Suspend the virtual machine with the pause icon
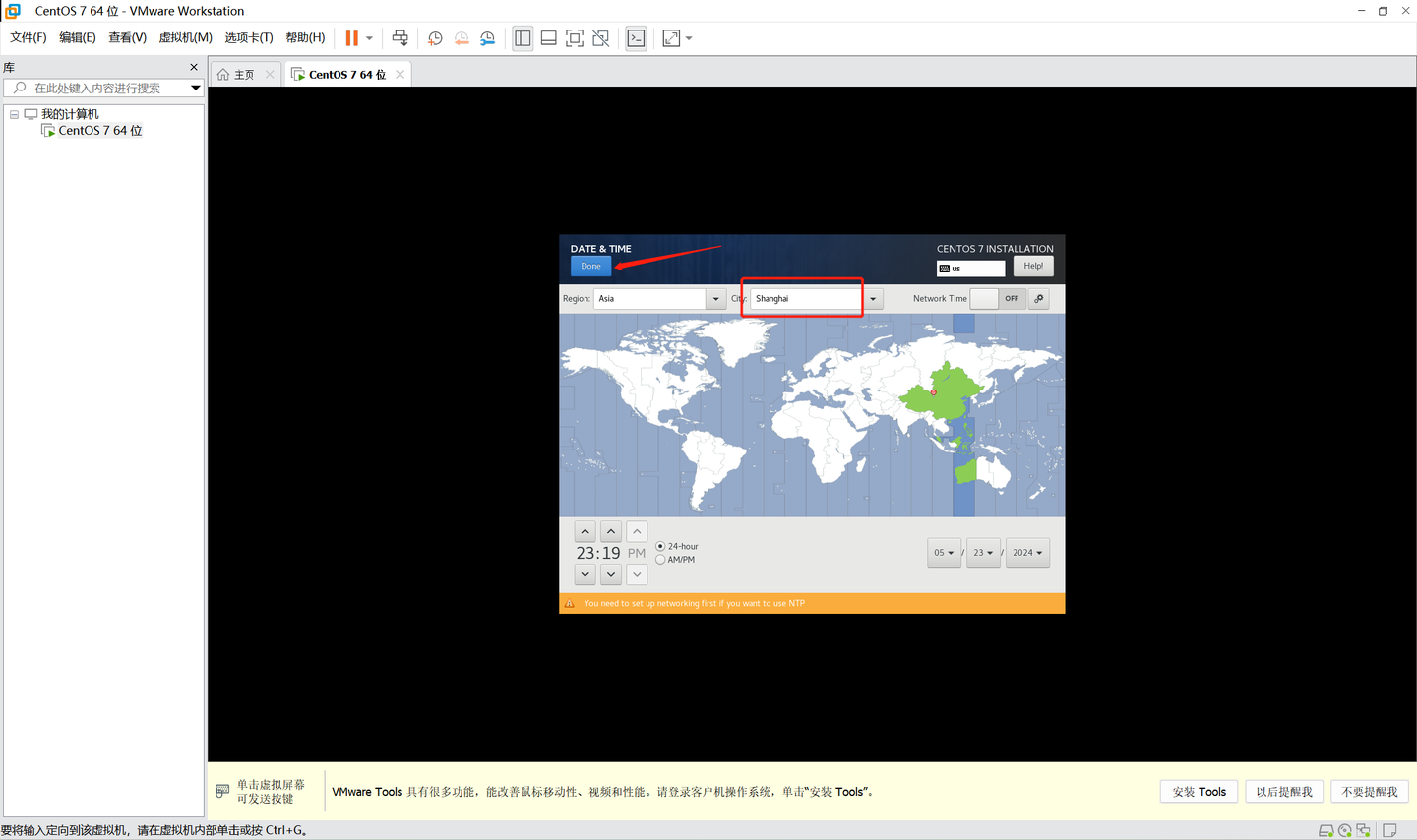This screenshot has height=840, width=1417. tap(352, 37)
